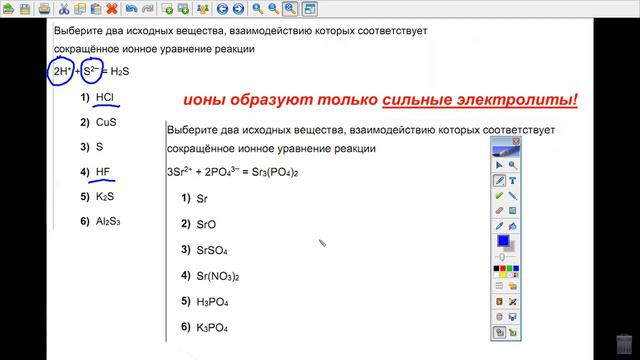Click the orange page icon in palette
The height and width of the screenshot is (360, 640).
(x=499, y=302)
